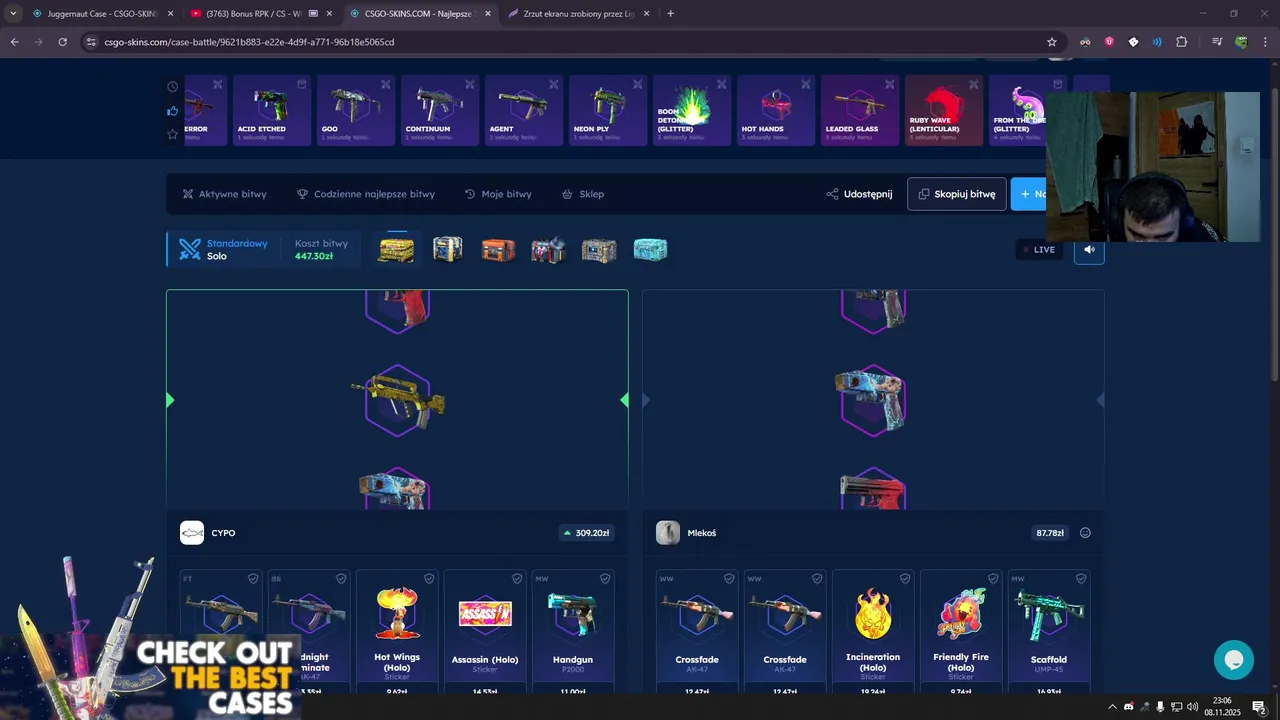Open the Assassin (Holo) sticker card
The width and height of the screenshot is (1280, 720).
pos(485,631)
